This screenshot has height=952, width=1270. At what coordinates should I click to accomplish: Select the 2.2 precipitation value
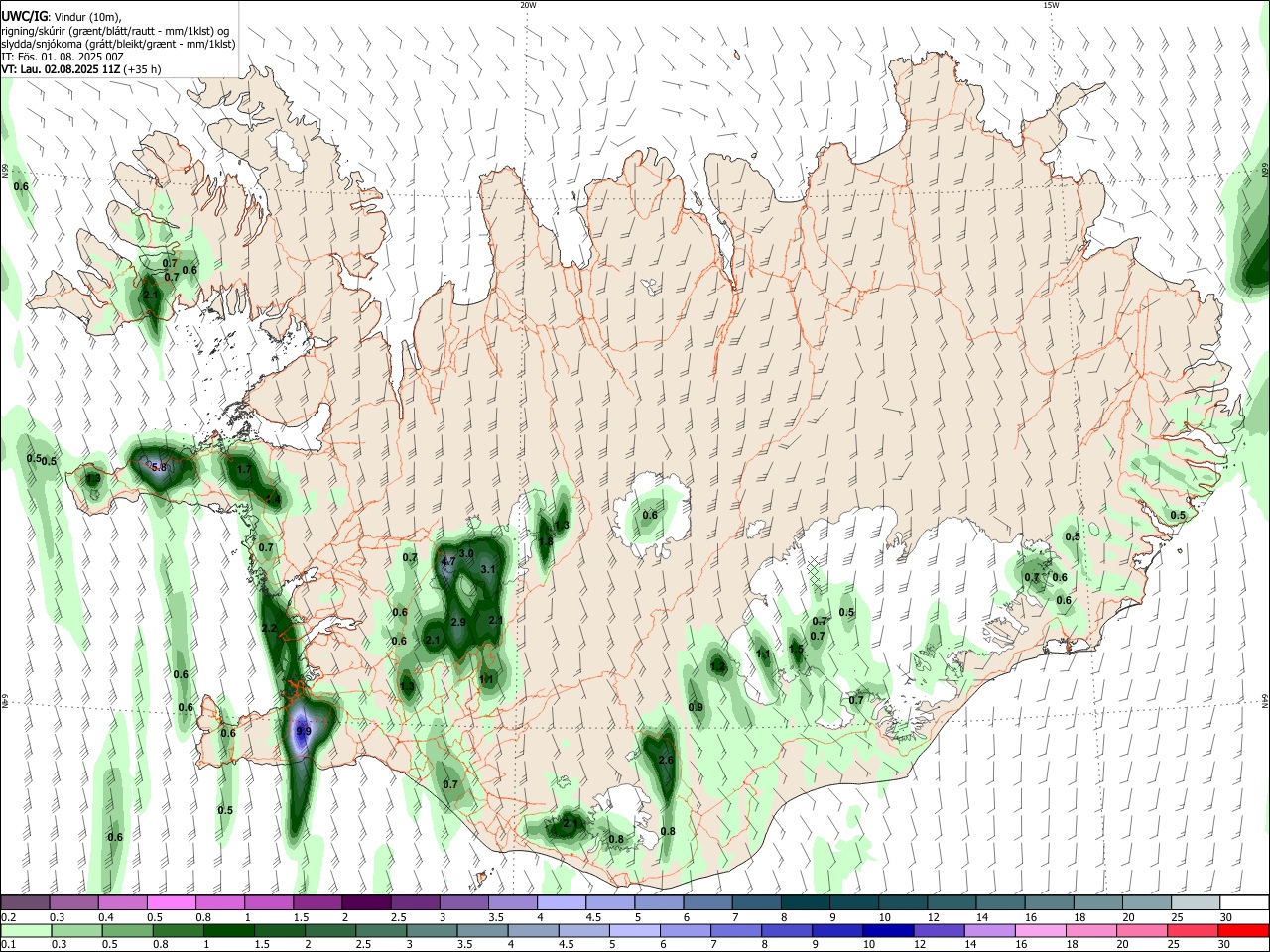point(269,629)
